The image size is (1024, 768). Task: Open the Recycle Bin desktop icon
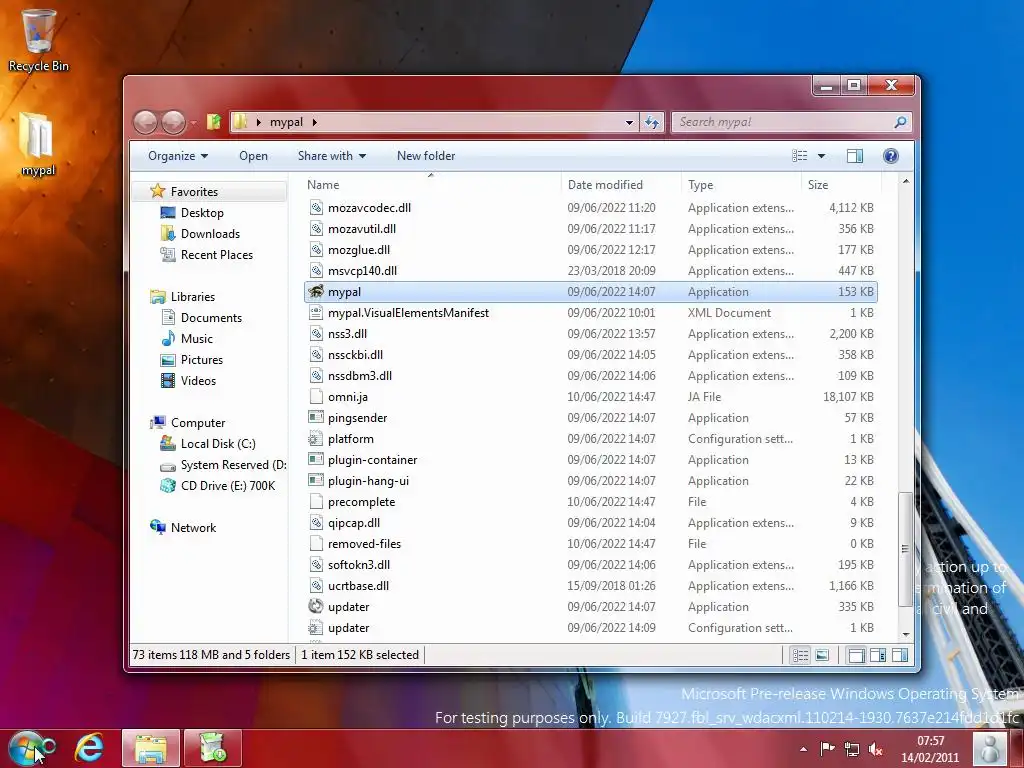(38, 40)
